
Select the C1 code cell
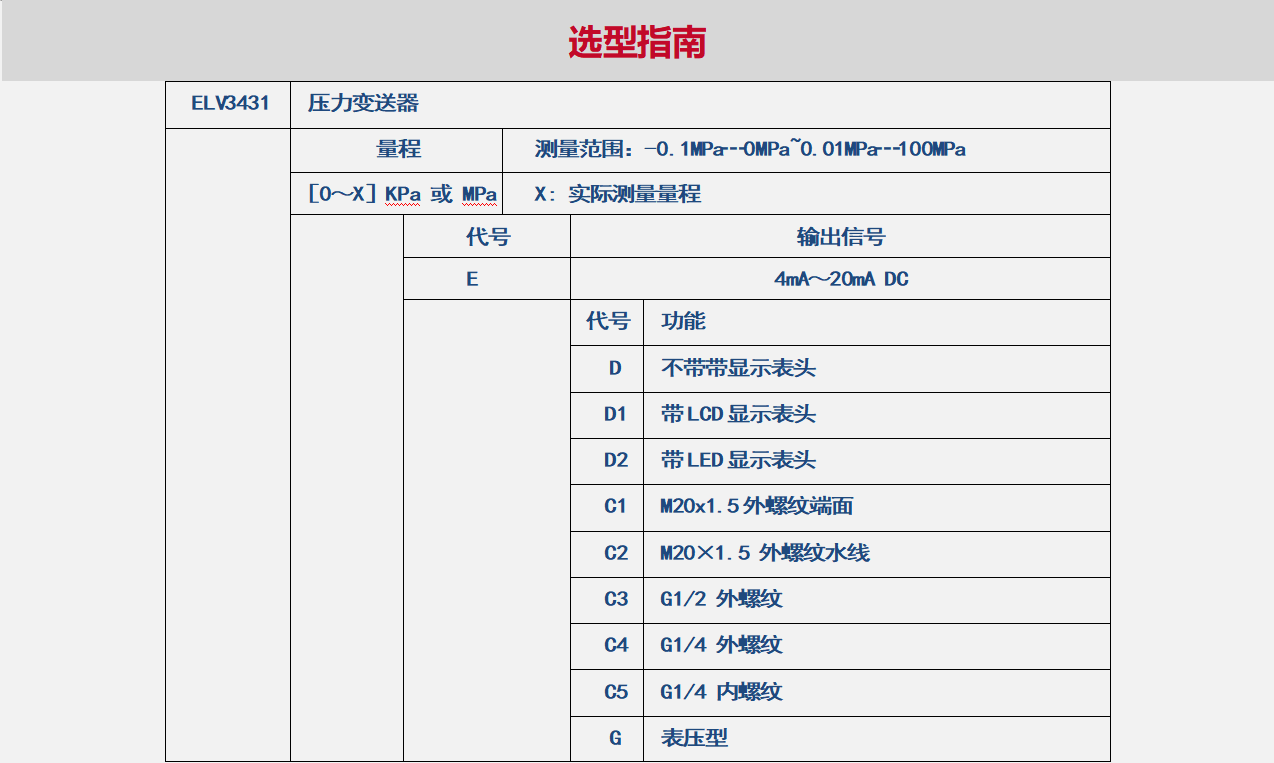[615, 507]
